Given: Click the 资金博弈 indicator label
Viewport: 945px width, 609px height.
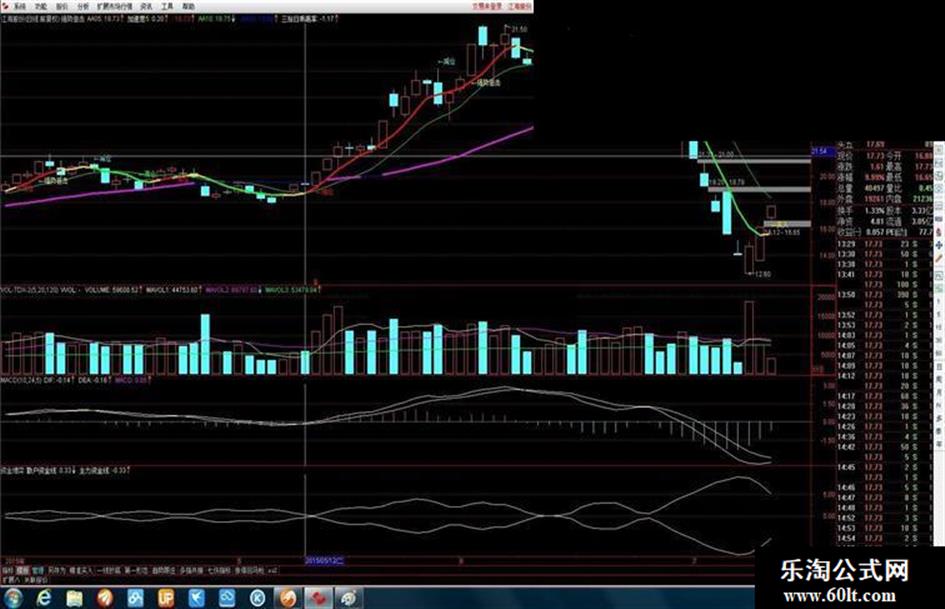Looking at the screenshot, I should click(12, 470).
